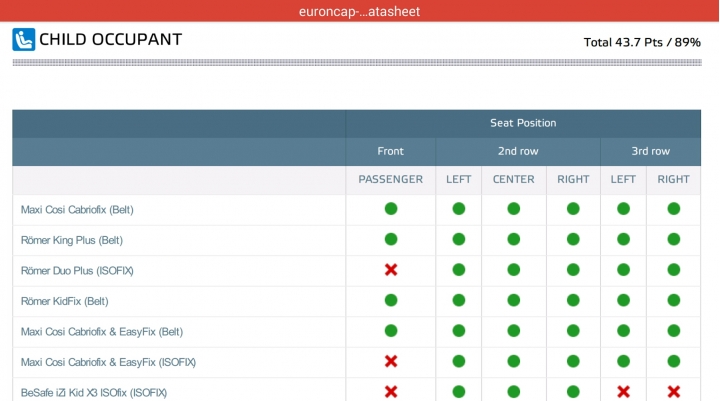Click the CENTER column header
Screen dimensions: 720x401
coord(513,179)
